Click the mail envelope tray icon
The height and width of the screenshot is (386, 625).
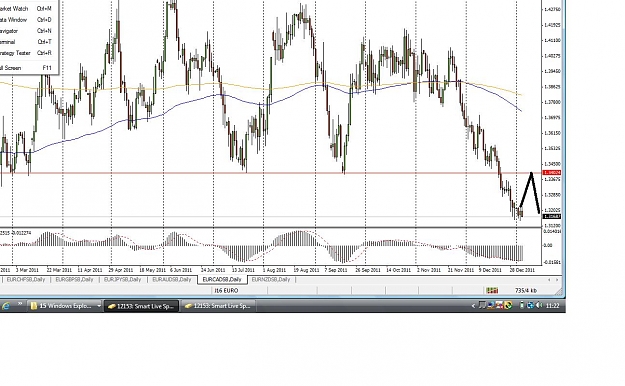499,305
